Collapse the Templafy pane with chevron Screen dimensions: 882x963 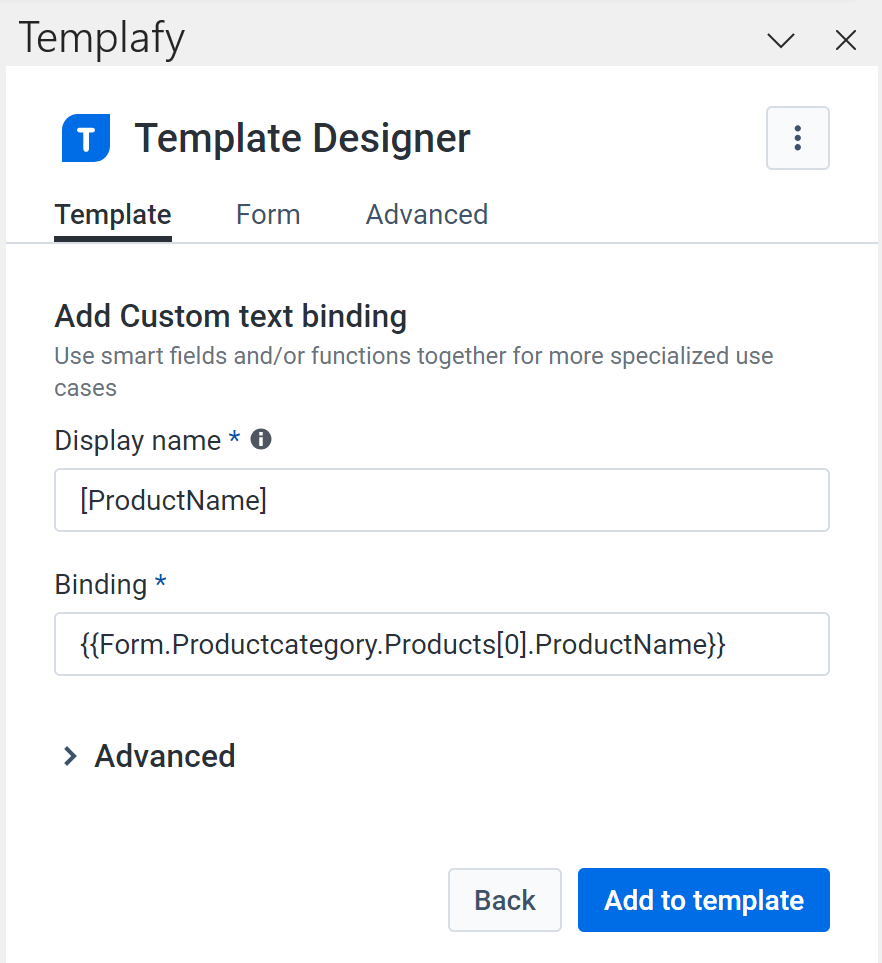tap(781, 41)
